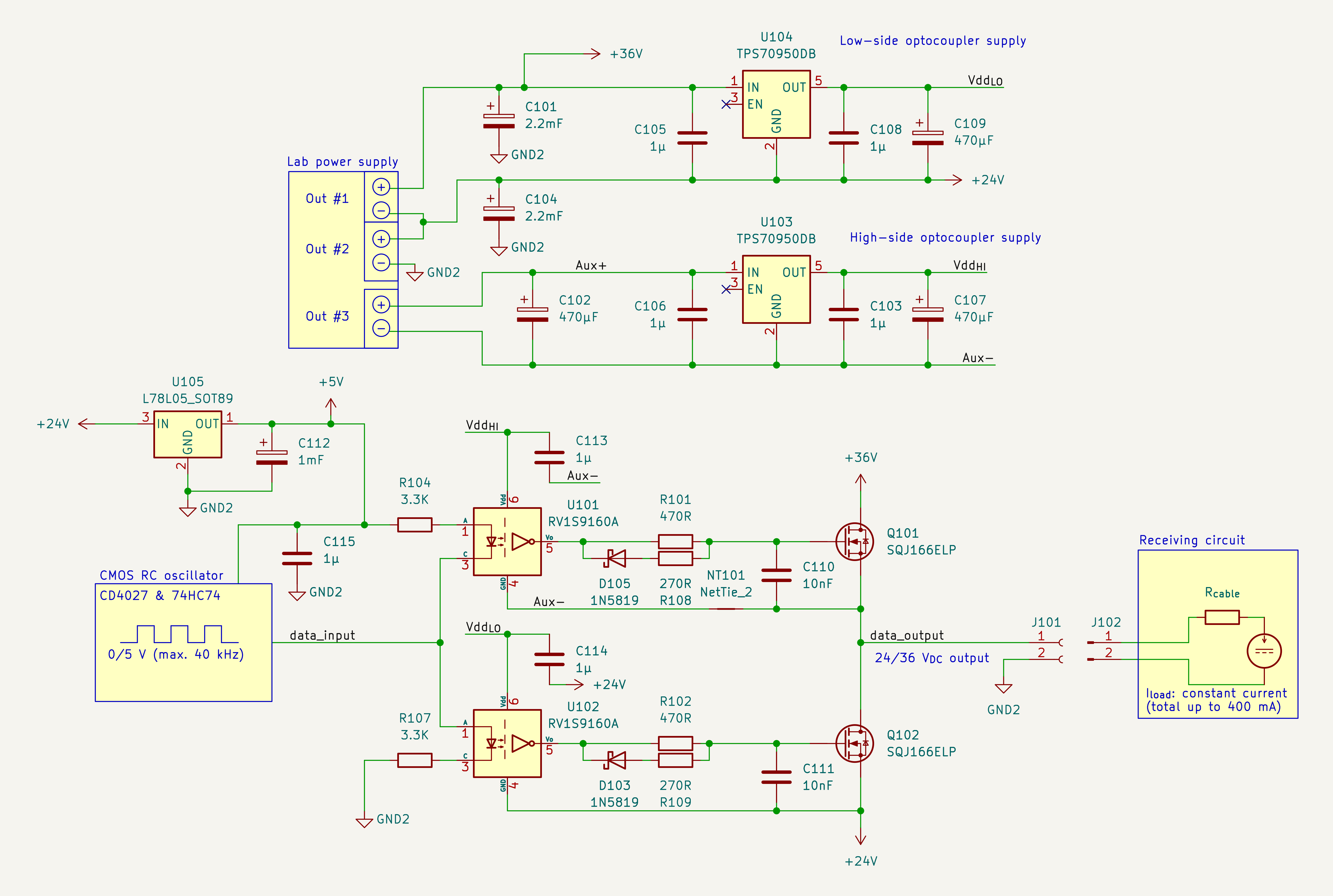Viewport: 1333px width, 896px height.
Task: Click the U104 regulator symbol
Action: (776, 104)
